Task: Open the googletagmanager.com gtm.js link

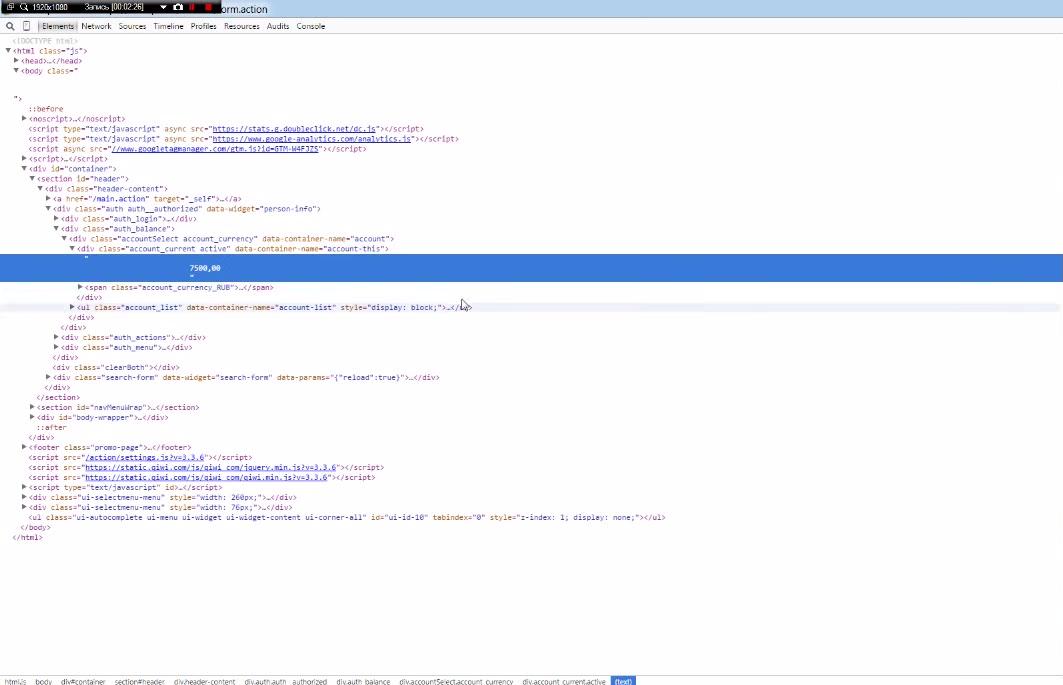Action: tap(215, 149)
